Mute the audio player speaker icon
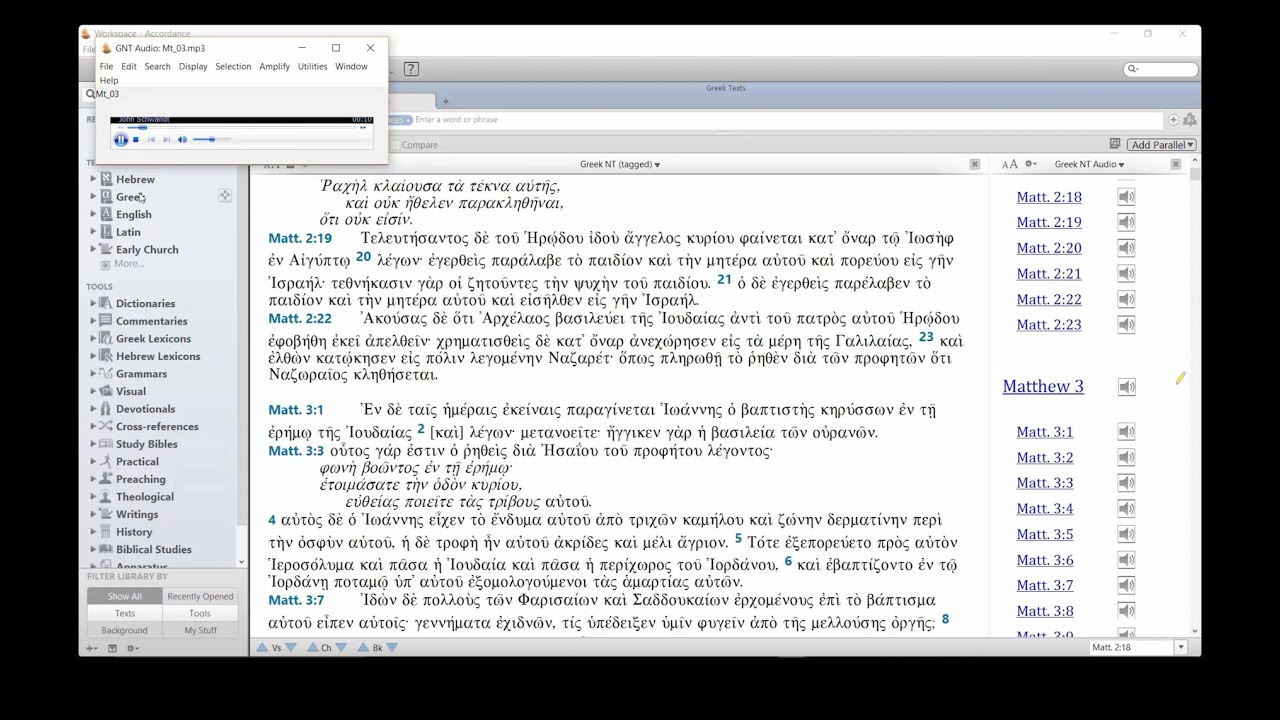This screenshot has width=1280, height=720. tap(182, 139)
